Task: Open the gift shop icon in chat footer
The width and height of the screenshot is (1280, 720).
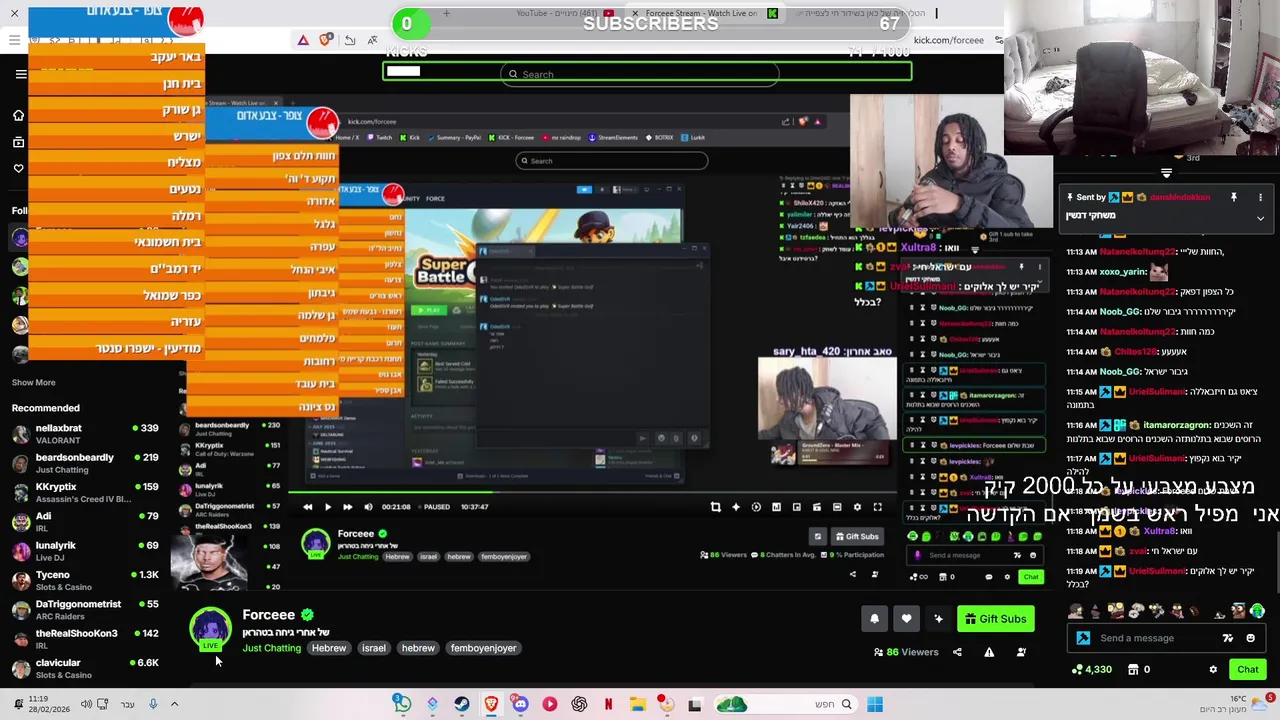Action: tap(1133, 670)
